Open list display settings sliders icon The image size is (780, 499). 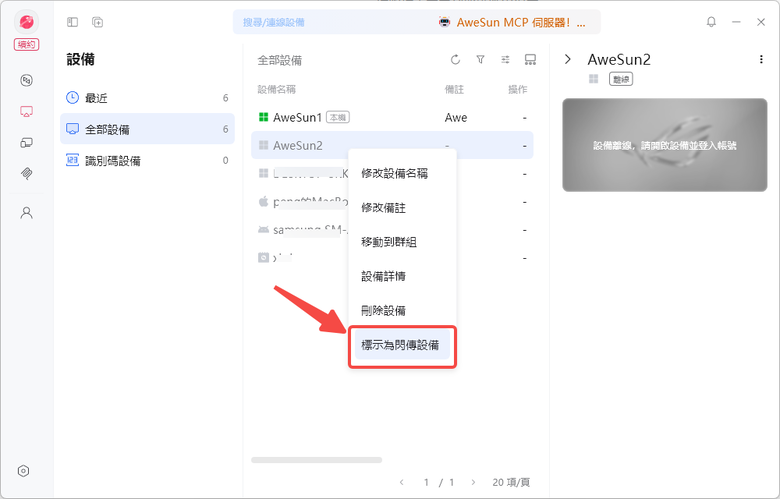[x=505, y=60]
